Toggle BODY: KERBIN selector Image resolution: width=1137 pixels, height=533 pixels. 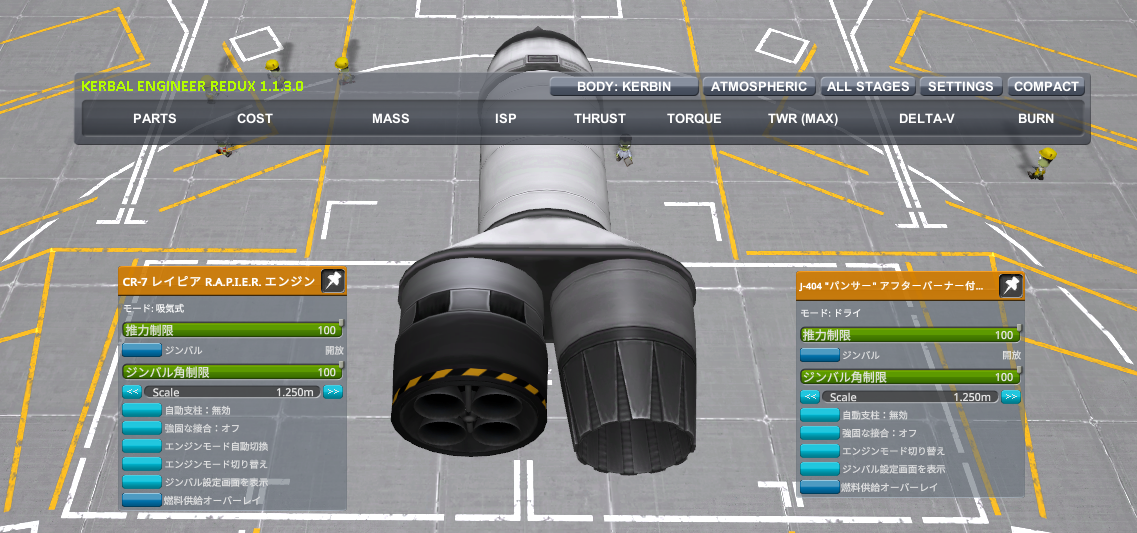point(624,86)
